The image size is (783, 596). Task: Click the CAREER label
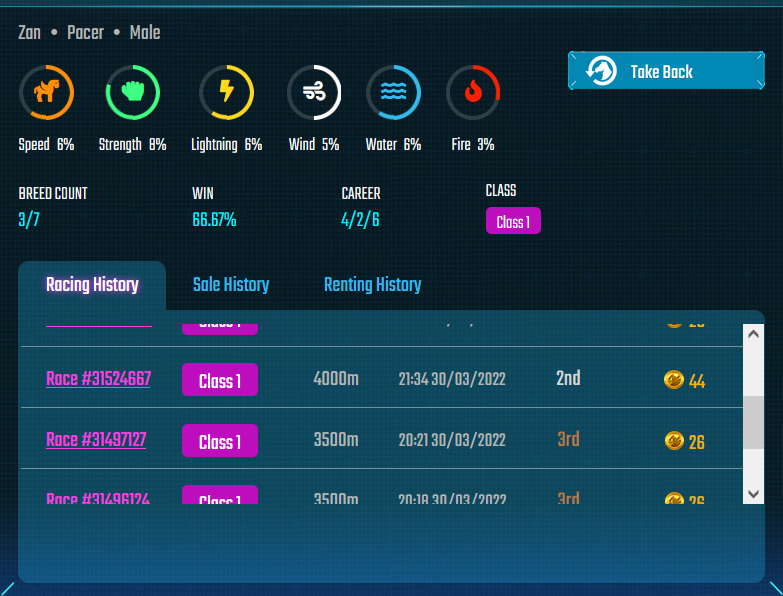pyautogui.click(x=361, y=193)
